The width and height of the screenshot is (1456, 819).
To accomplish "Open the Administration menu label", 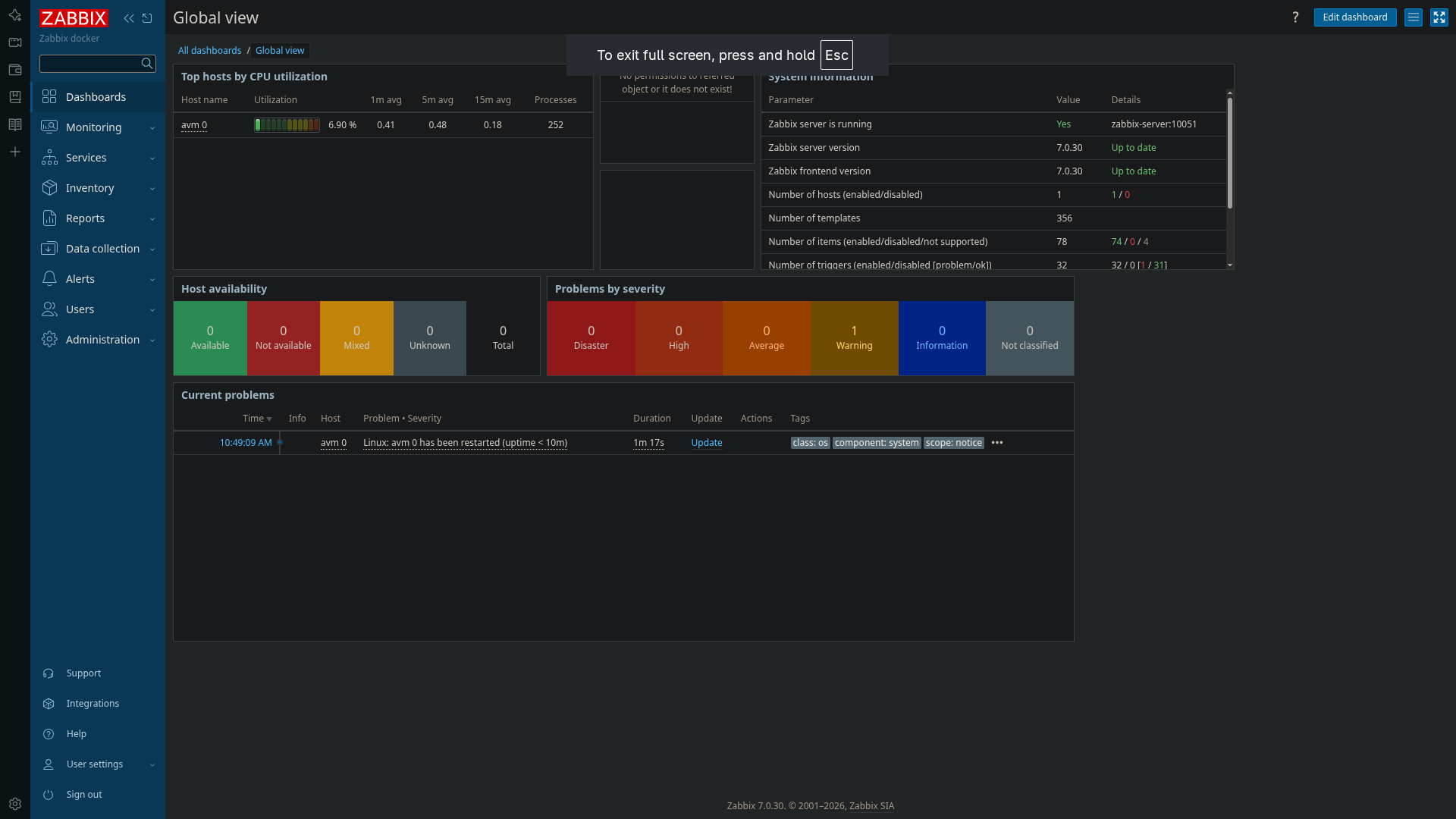I will pyautogui.click(x=102, y=340).
